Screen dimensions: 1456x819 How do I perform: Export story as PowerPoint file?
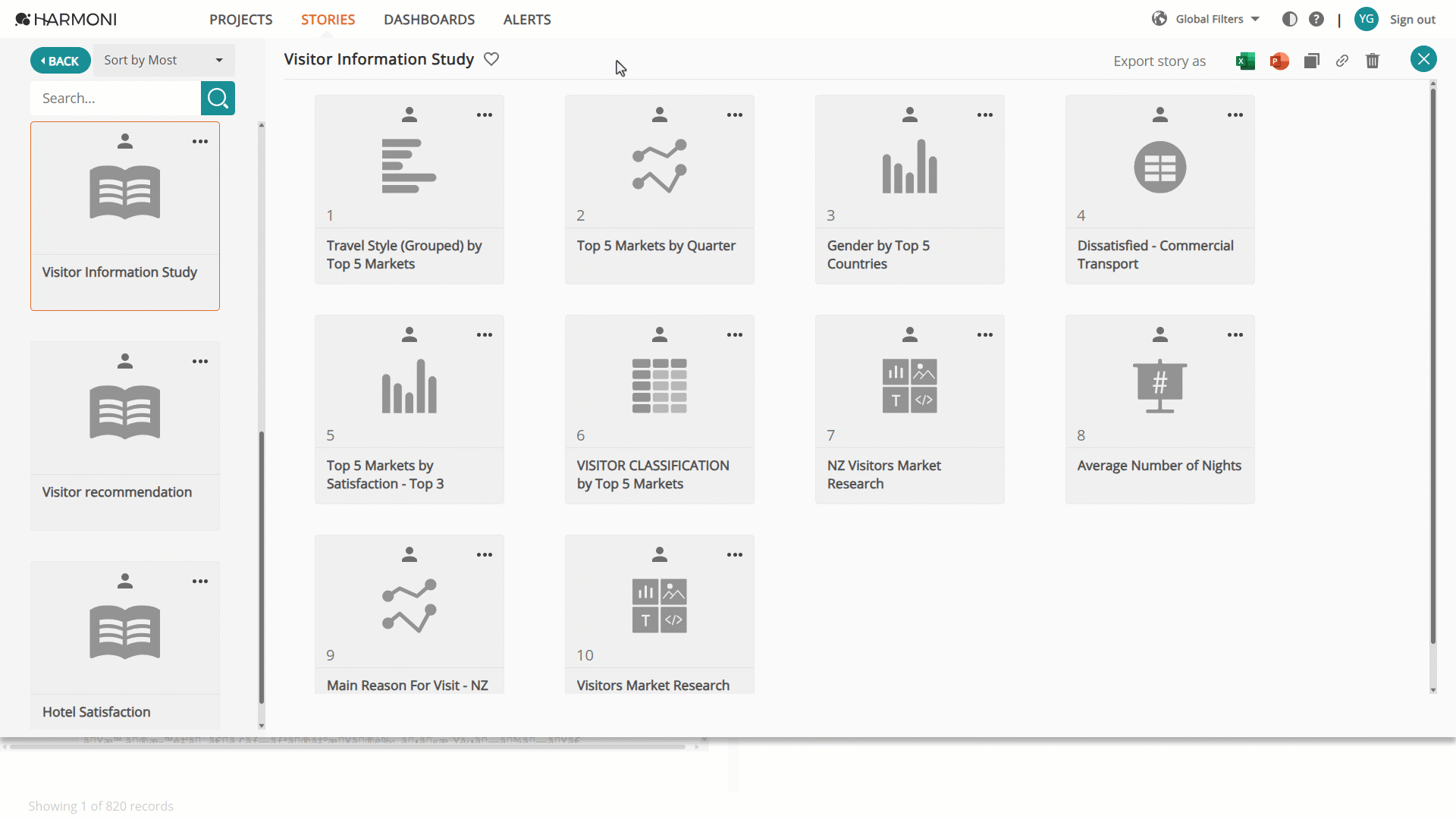click(x=1279, y=61)
